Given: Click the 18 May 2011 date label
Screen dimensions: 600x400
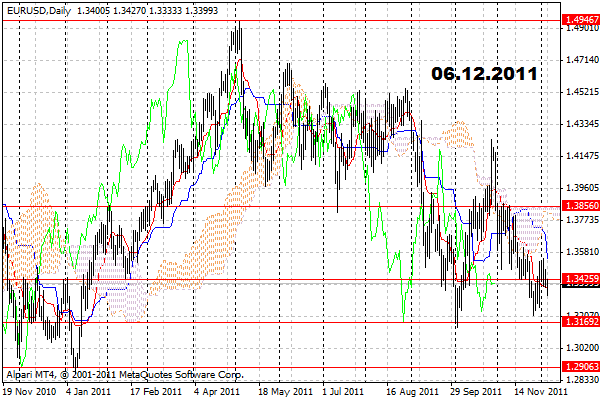Looking at the screenshot, I should click(284, 392).
